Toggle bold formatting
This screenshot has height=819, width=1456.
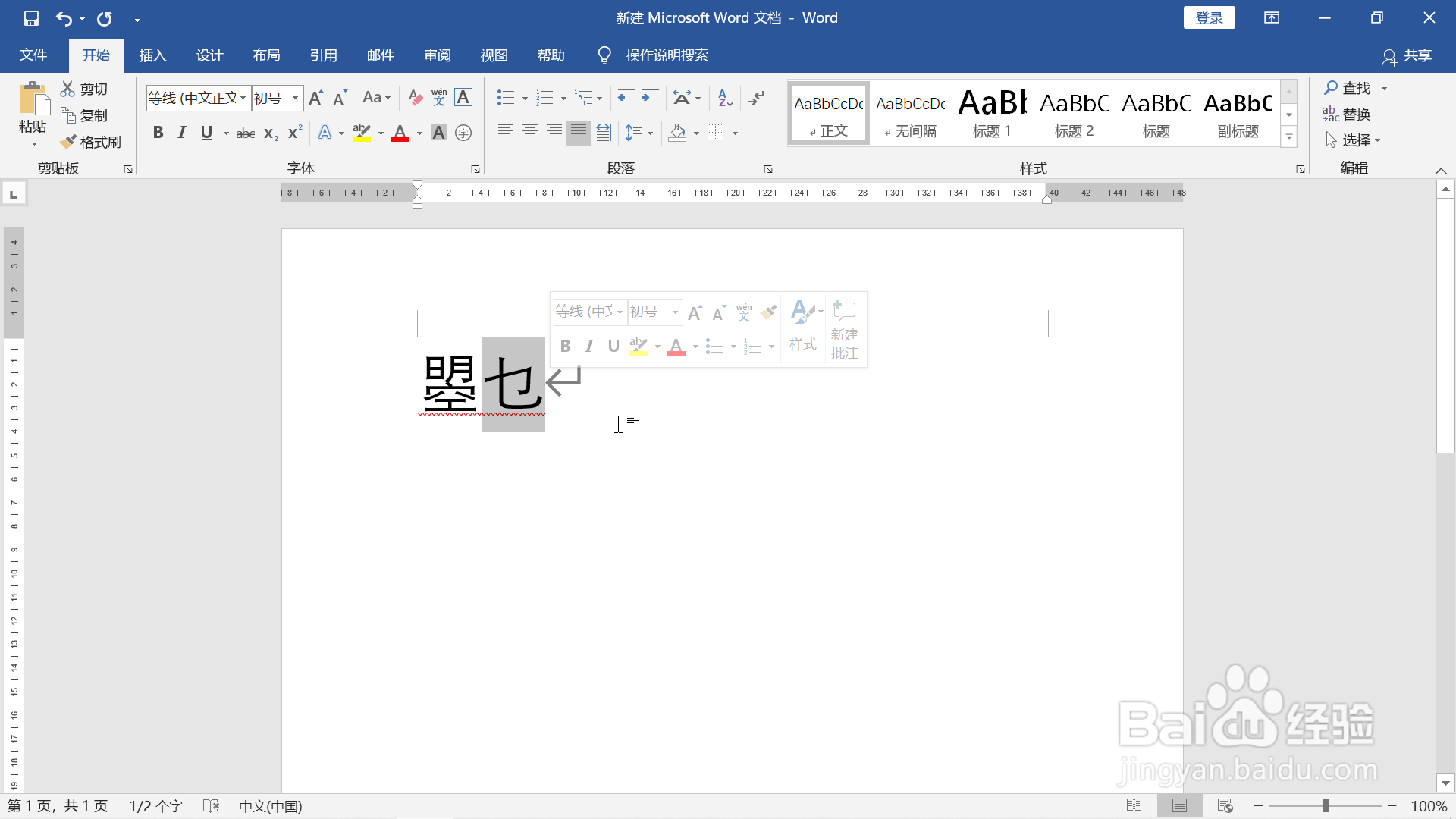click(x=158, y=133)
